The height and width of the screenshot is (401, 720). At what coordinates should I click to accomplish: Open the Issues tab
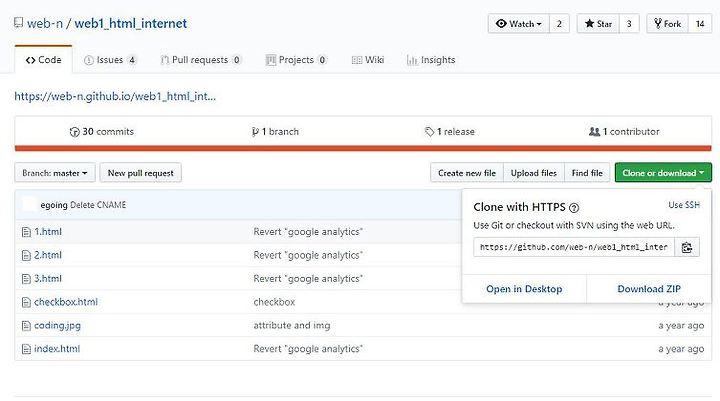[110, 60]
